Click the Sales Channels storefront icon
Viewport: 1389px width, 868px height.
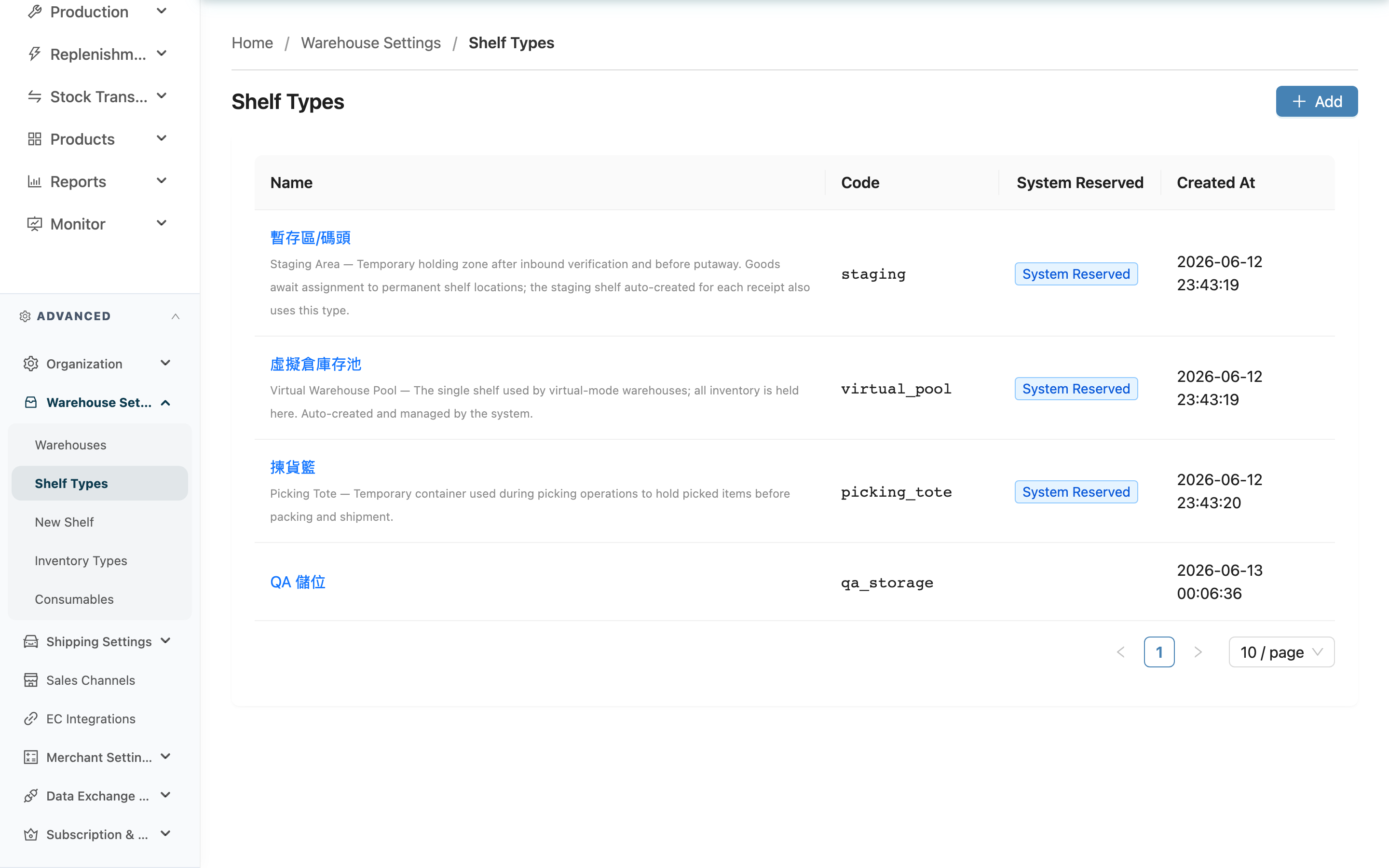pyautogui.click(x=31, y=680)
